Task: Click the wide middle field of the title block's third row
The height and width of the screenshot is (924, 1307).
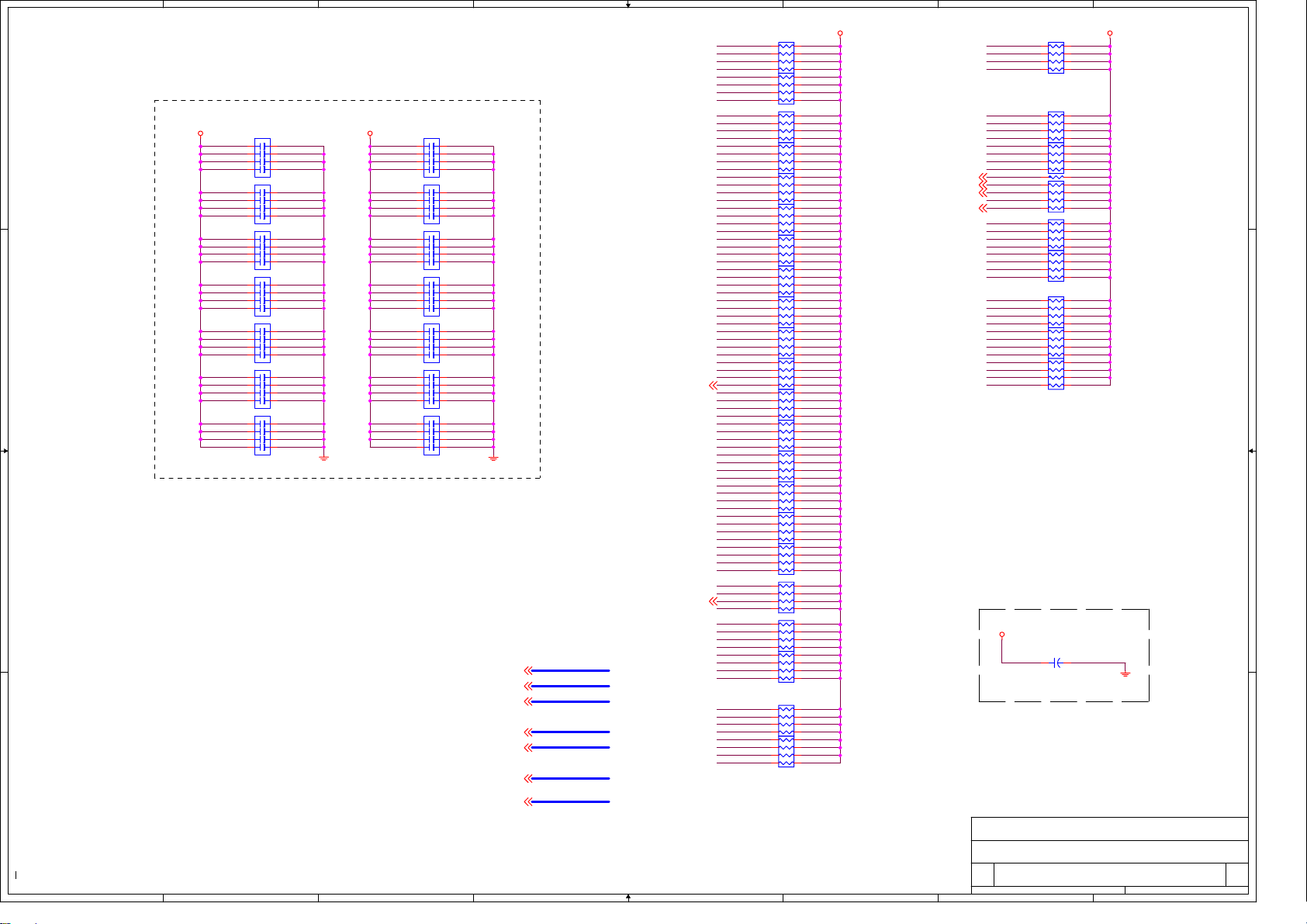Action: [x=1110, y=874]
